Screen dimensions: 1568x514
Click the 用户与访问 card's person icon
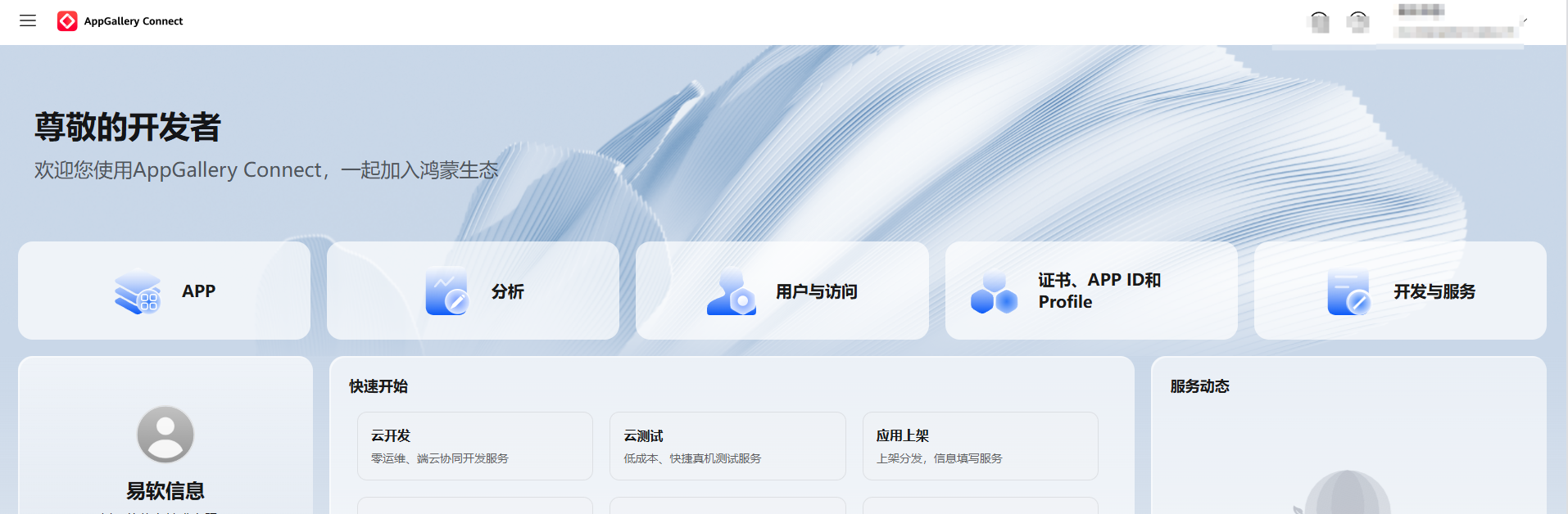point(732,292)
